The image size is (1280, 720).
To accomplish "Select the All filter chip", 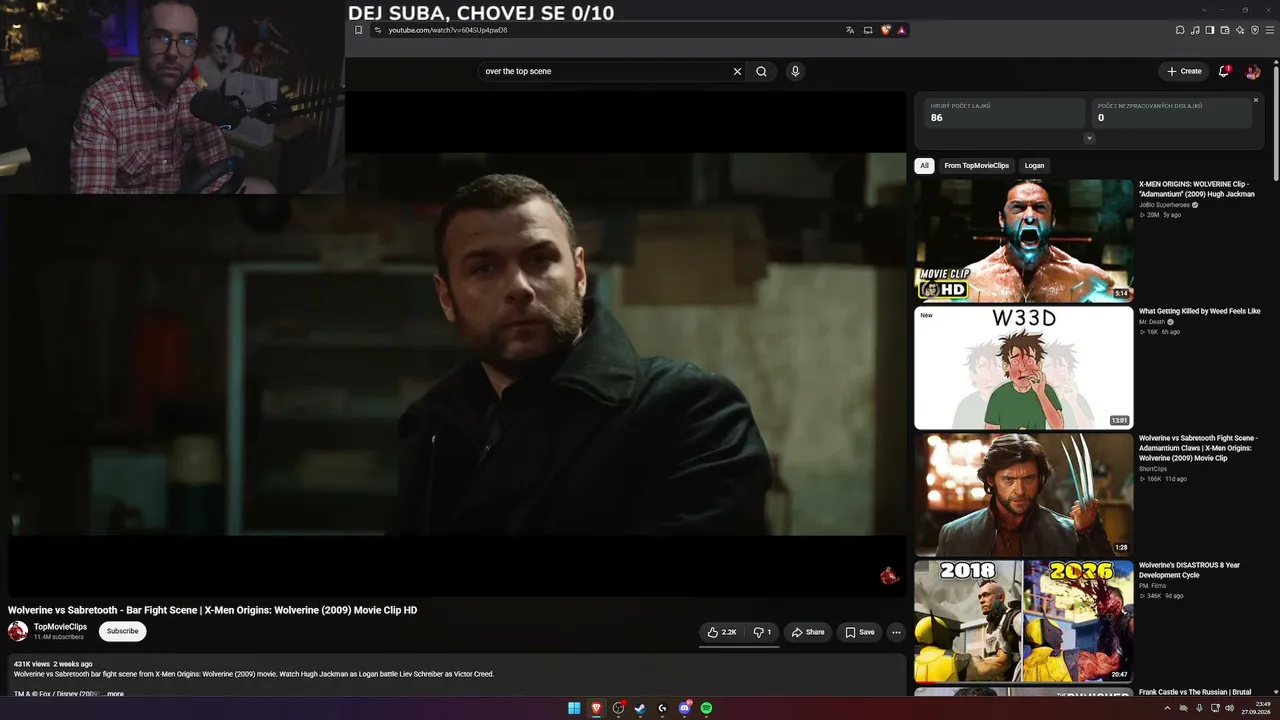I will click(x=925, y=166).
